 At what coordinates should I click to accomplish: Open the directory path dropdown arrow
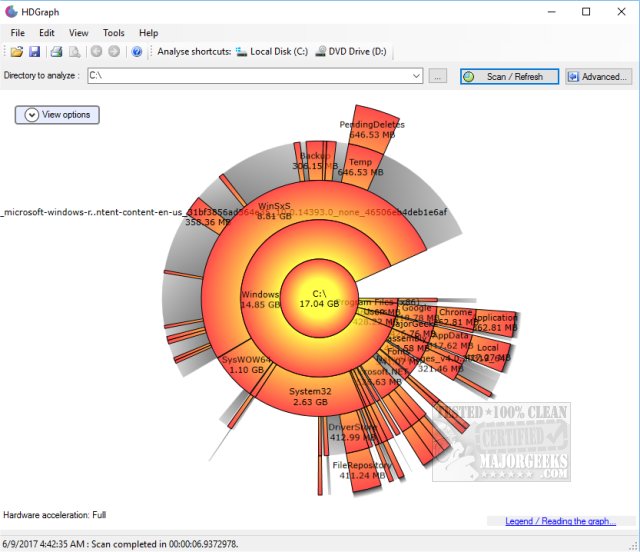point(416,76)
